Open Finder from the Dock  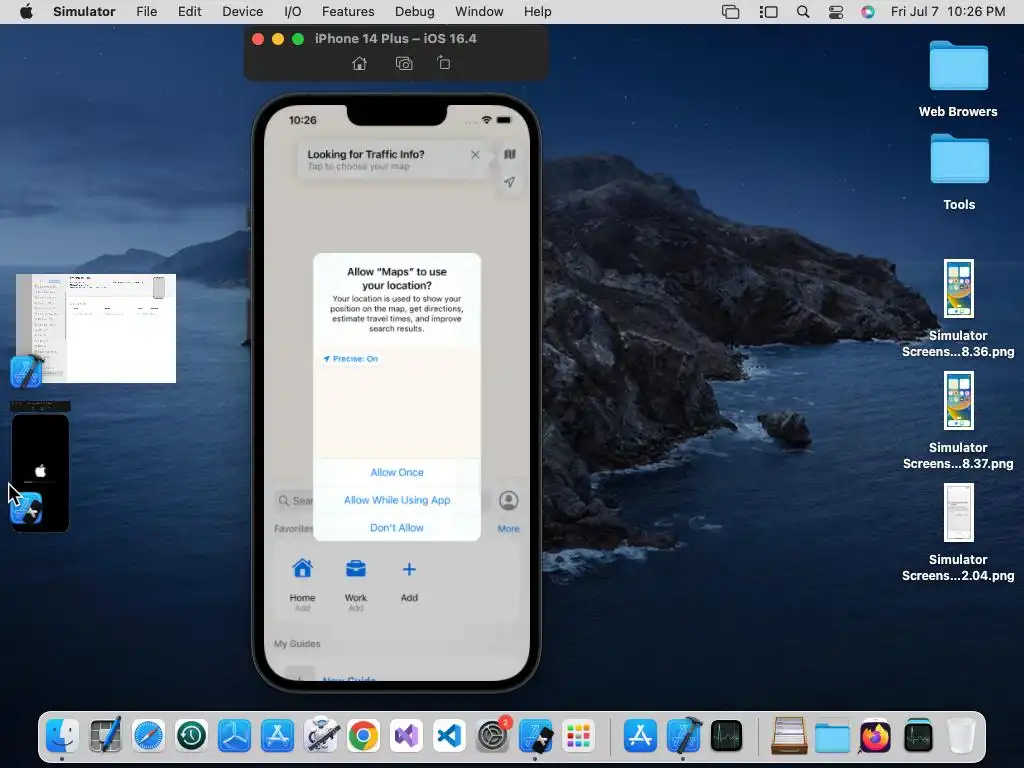tap(62, 736)
